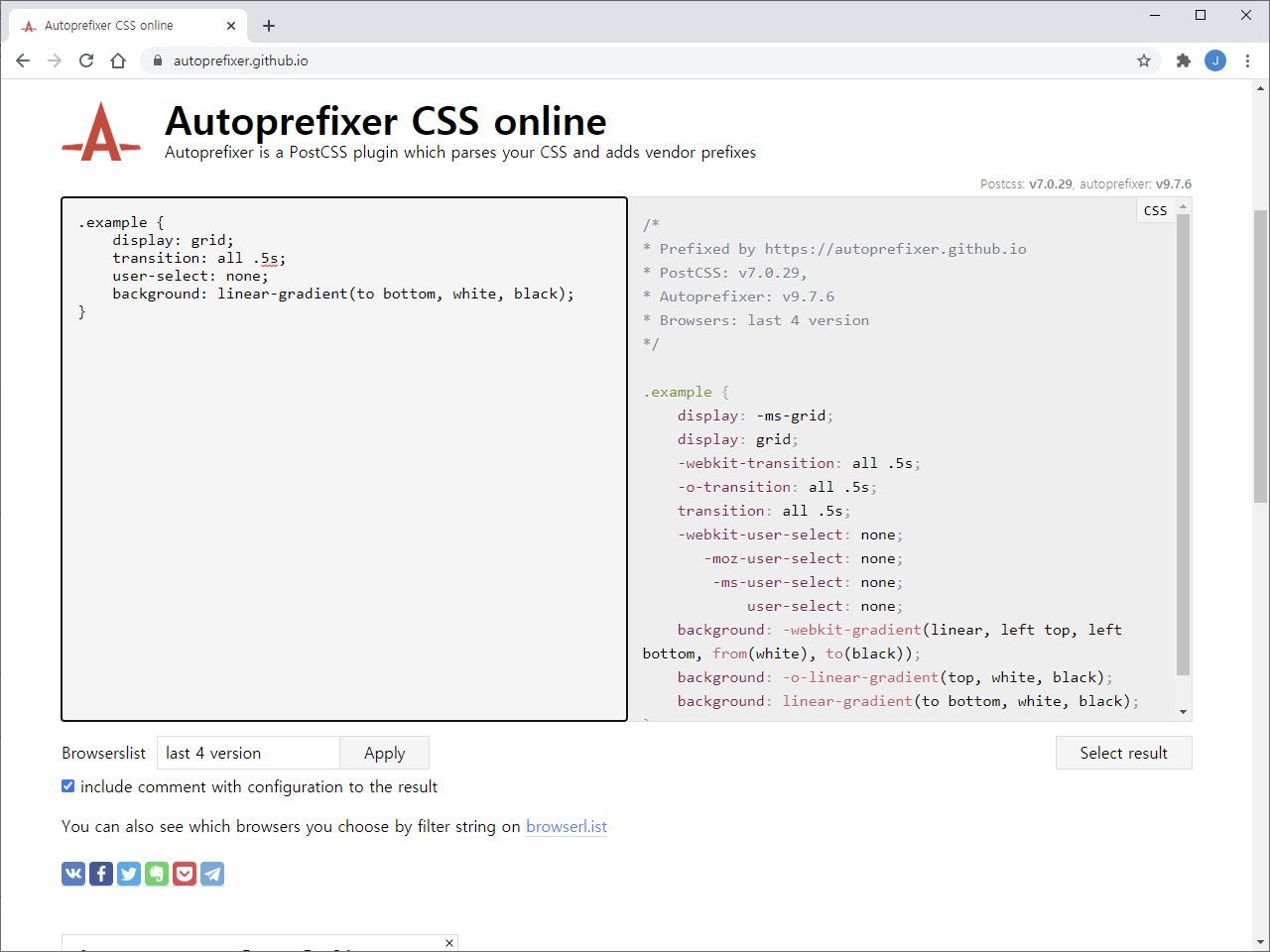1270x952 pixels.
Task: Bookmark this page with the star
Action: pos(1144,60)
